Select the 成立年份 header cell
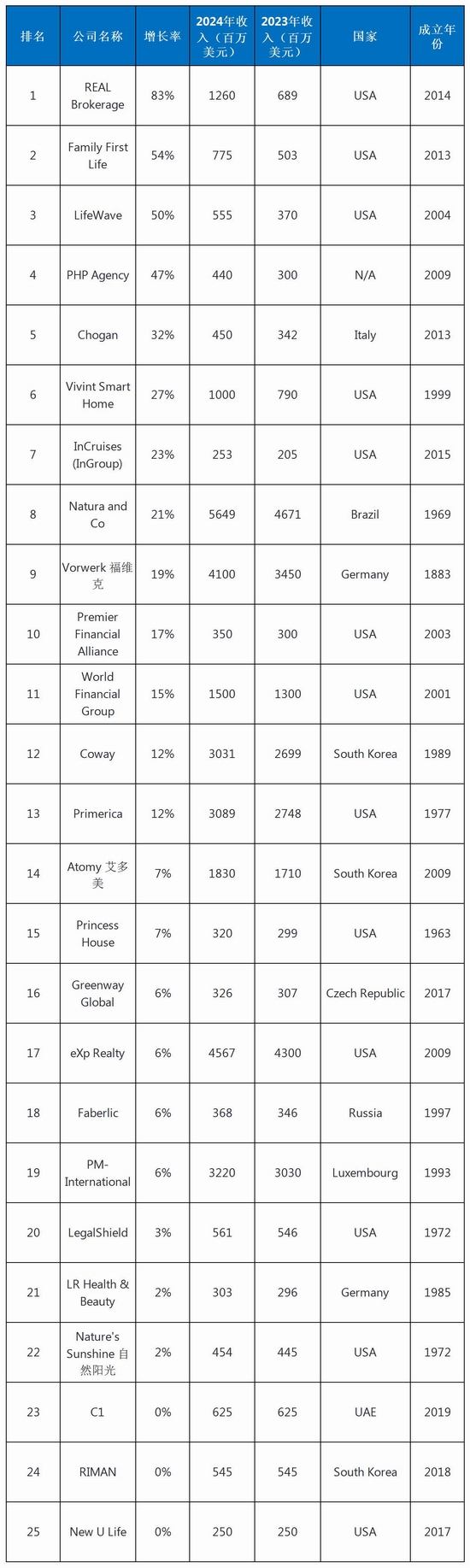 [437, 37]
